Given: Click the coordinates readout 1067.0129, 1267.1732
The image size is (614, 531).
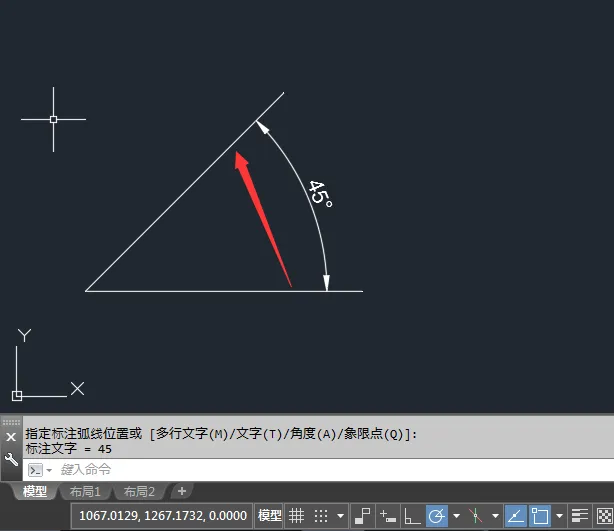Looking at the screenshot, I should pyautogui.click(x=163, y=516).
